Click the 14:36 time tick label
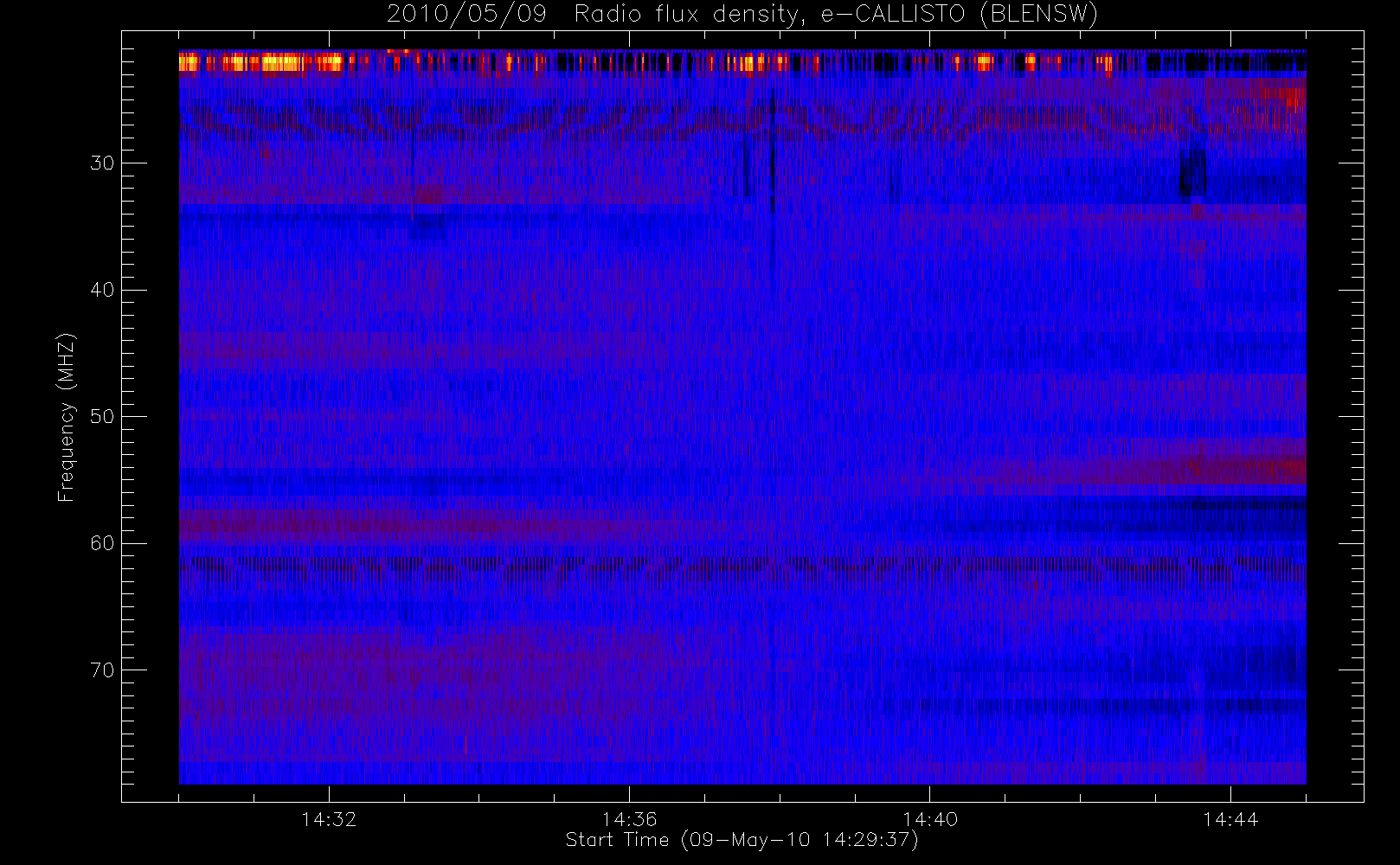This screenshot has height=865, width=1400. (630, 819)
